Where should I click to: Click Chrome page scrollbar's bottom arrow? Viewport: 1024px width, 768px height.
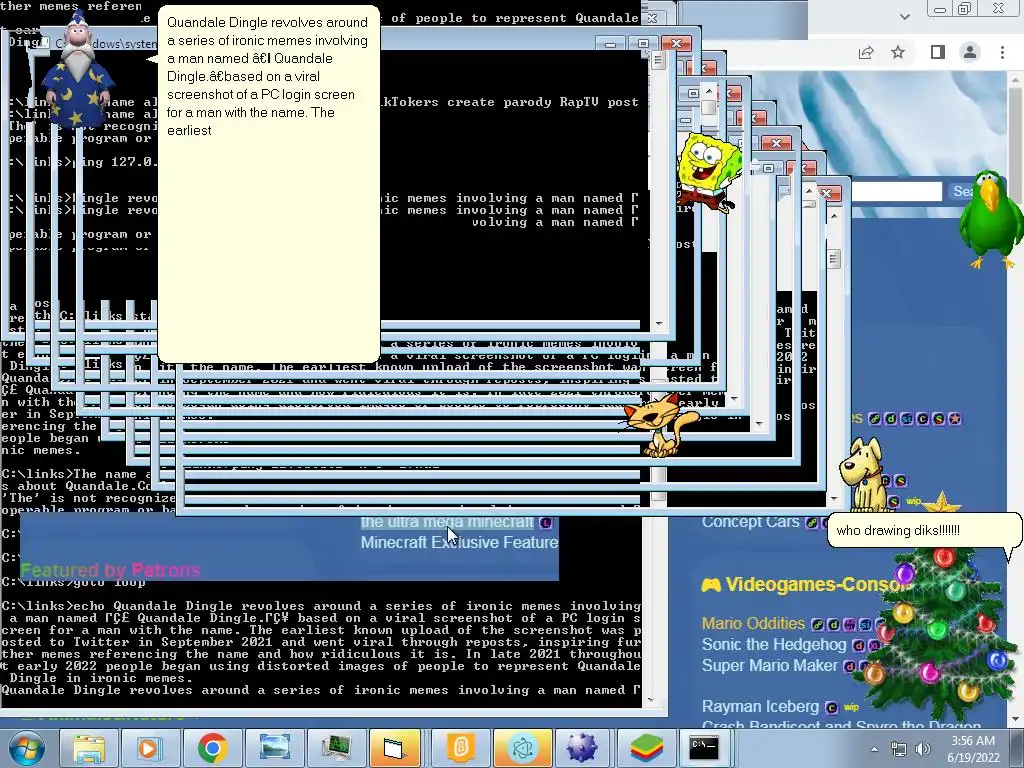coord(1015,718)
